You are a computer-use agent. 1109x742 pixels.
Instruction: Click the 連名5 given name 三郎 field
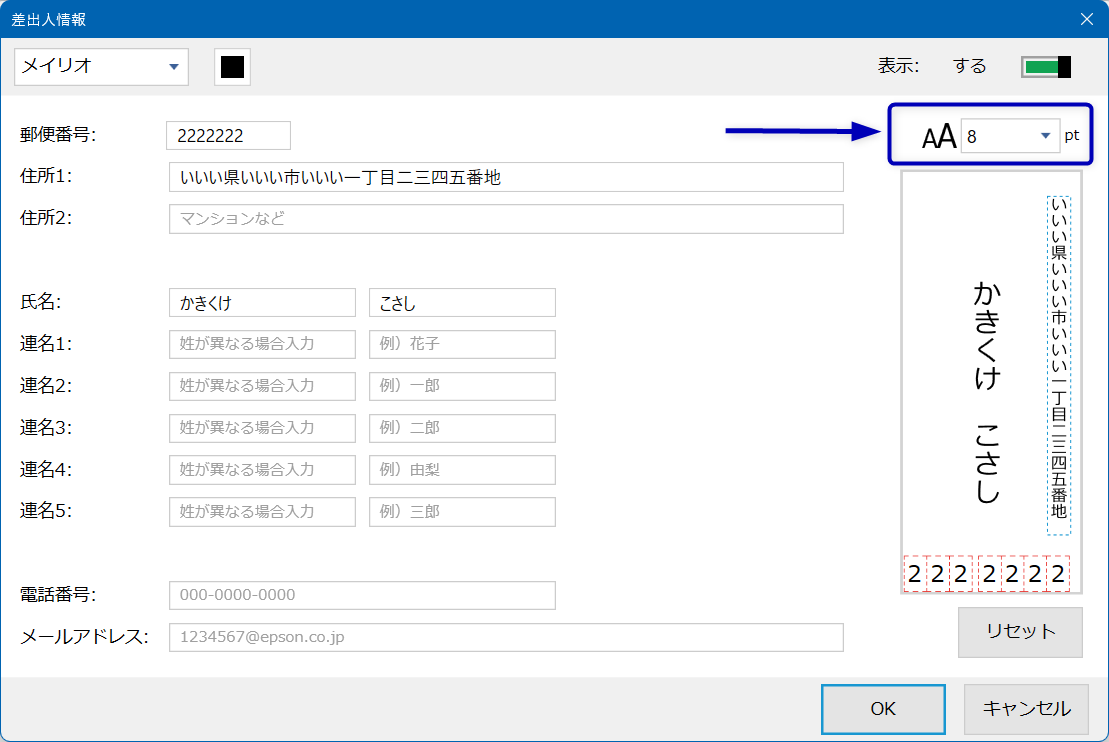[x=462, y=512]
